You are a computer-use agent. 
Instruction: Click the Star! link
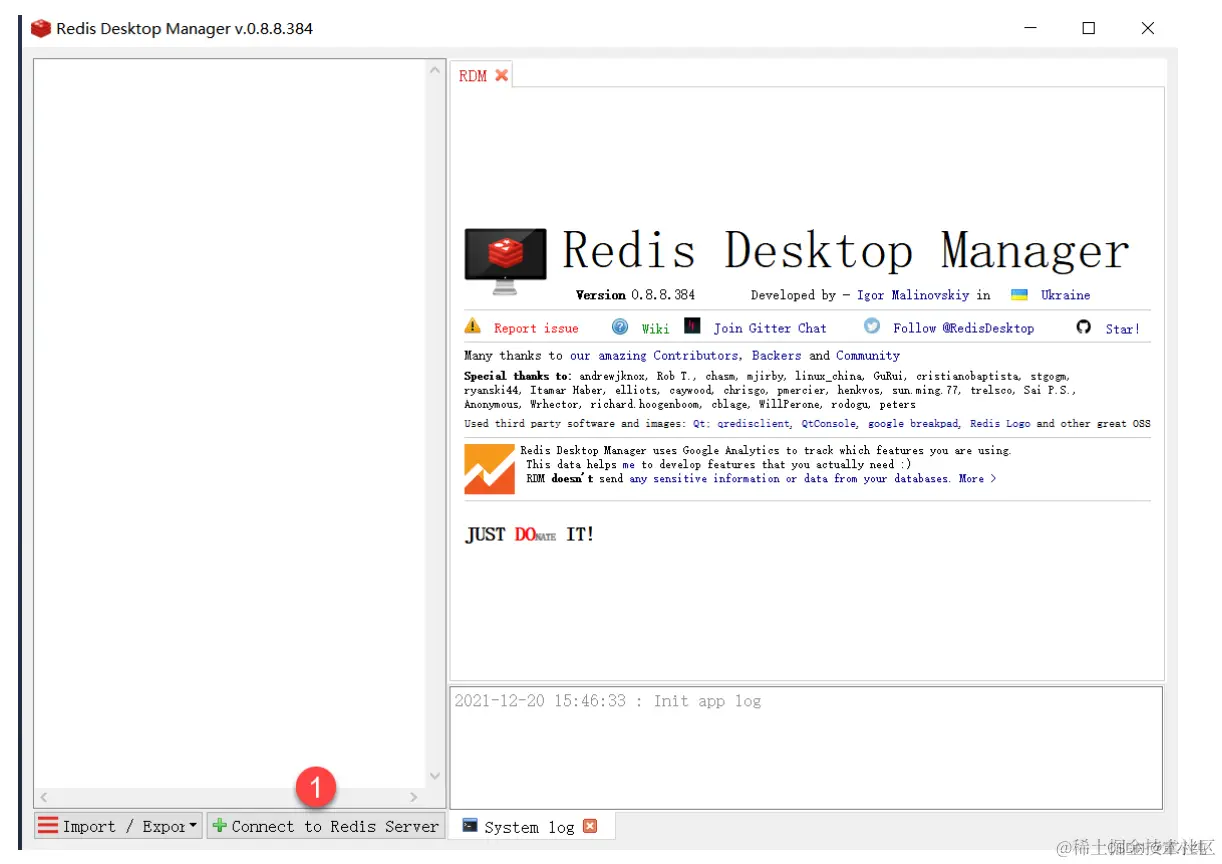1122,328
